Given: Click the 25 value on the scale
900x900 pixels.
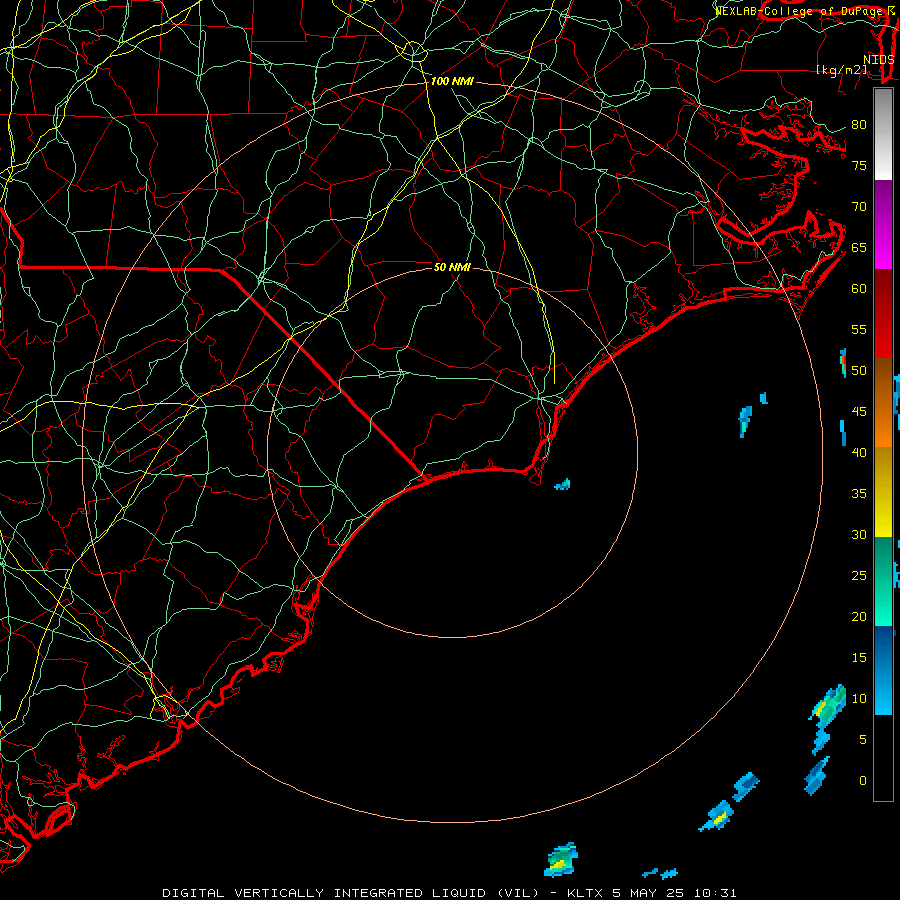Looking at the screenshot, I should point(859,576).
